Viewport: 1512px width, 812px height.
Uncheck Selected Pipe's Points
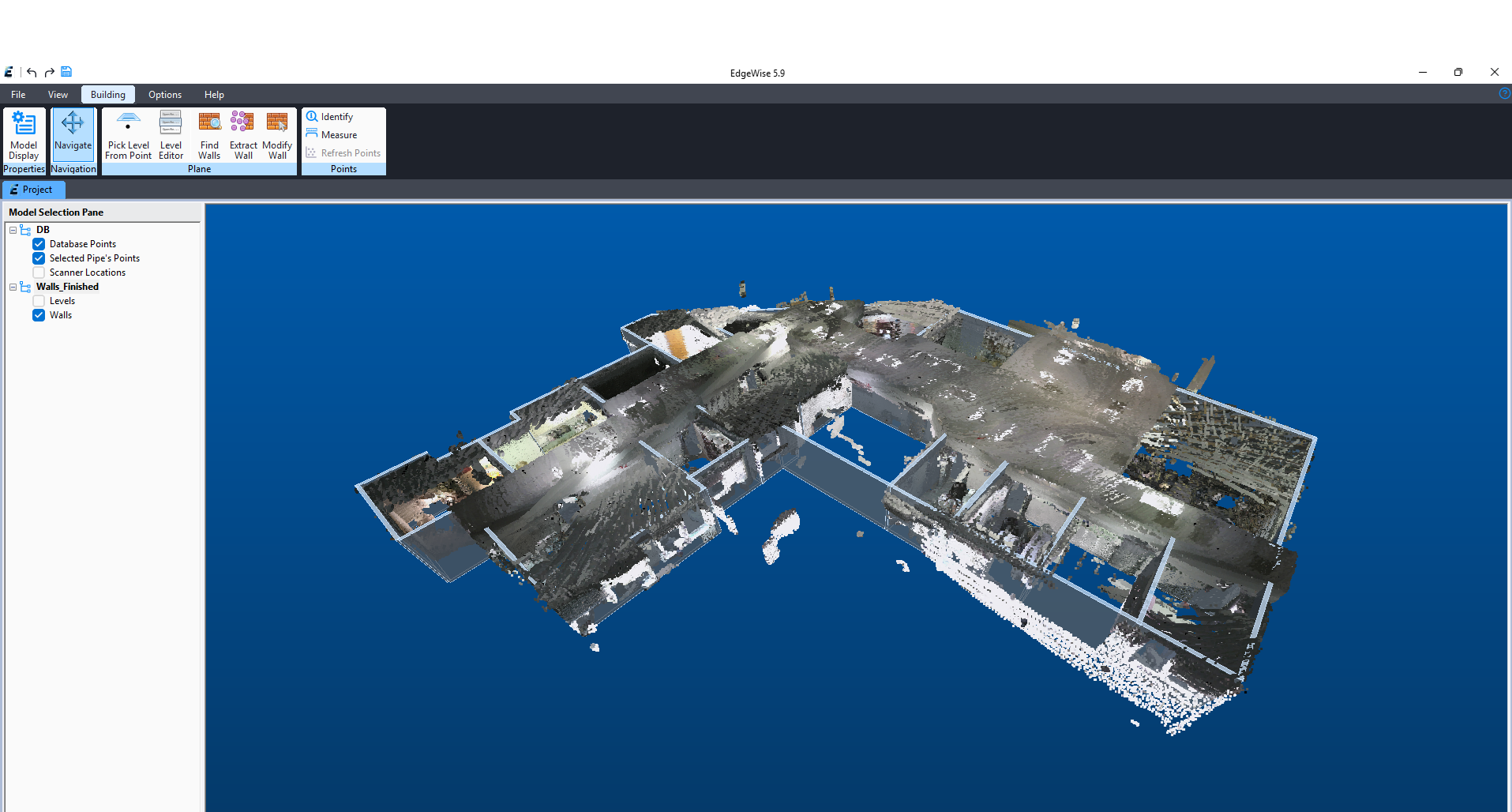39,258
